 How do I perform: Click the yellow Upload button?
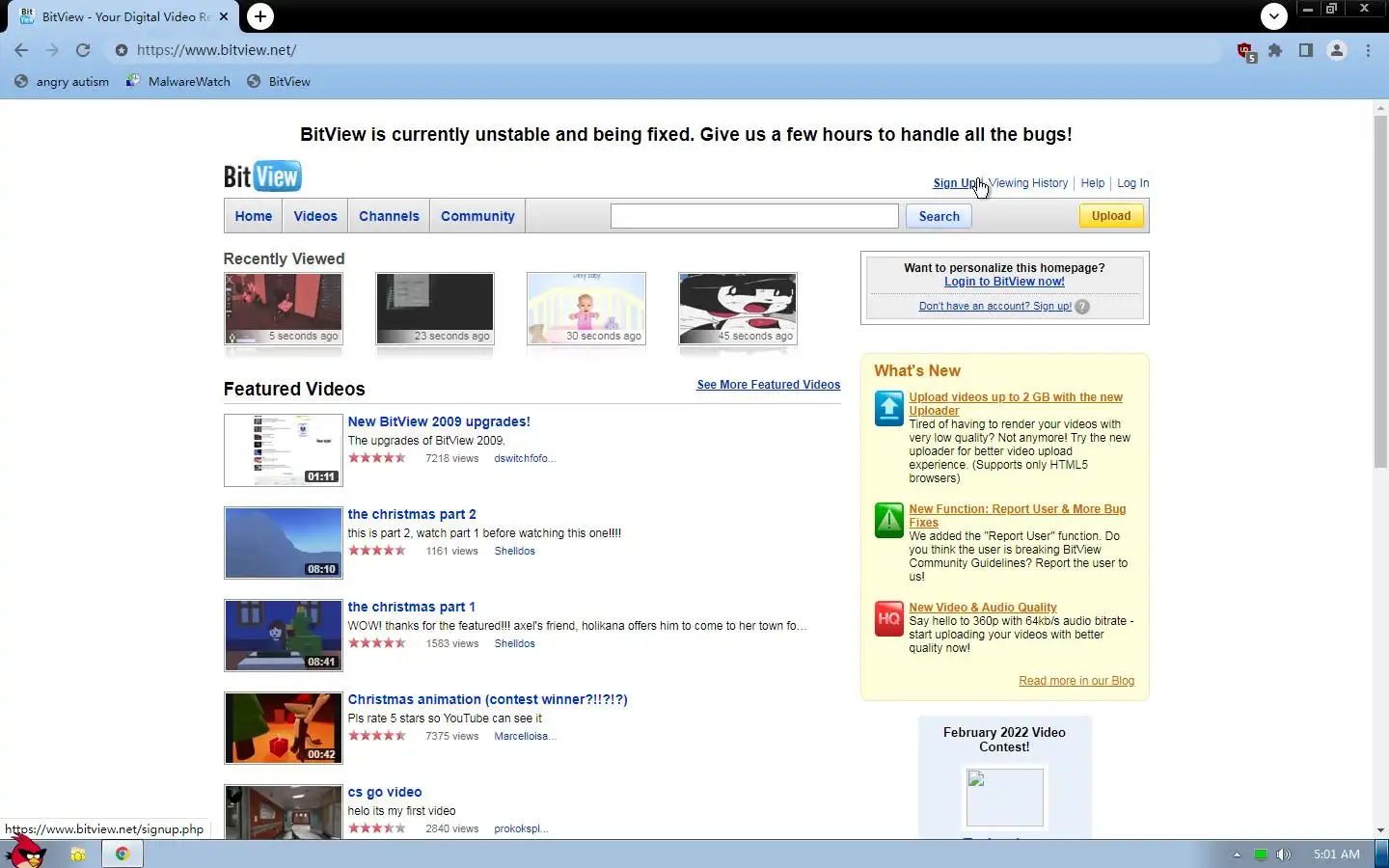(x=1111, y=216)
